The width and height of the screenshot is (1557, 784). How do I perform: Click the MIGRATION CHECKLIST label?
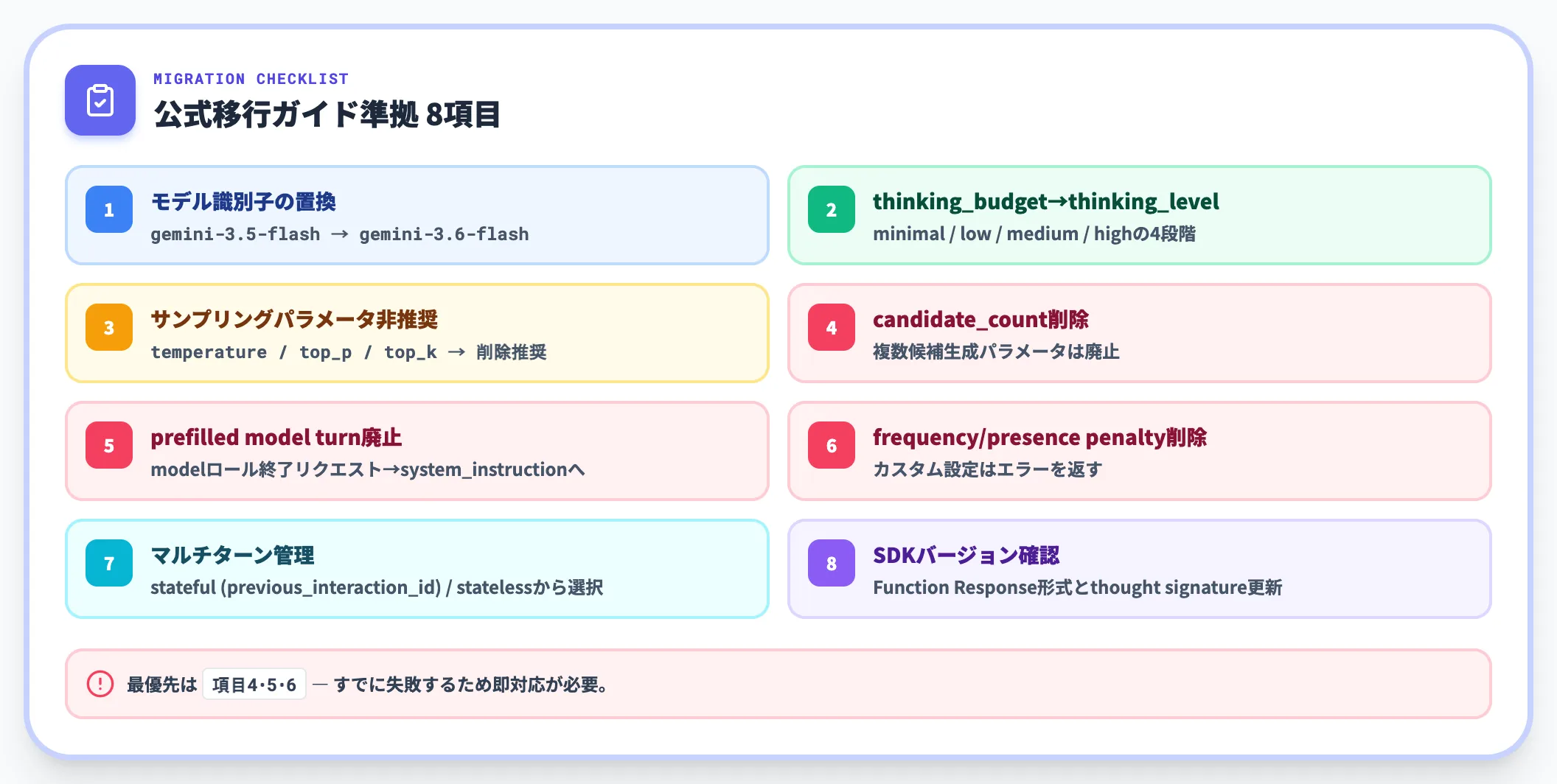tap(251, 79)
